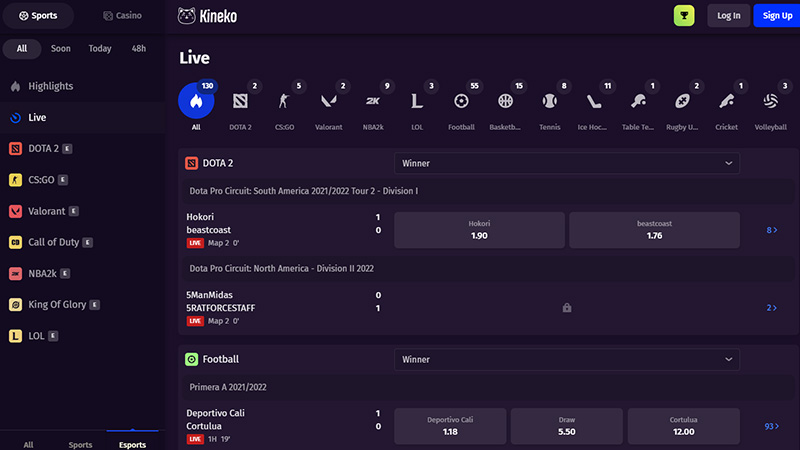Viewport: 800px width, 450px height.
Task: Expand 2 more markets for 5ManMidas match
Action: (771, 308)
